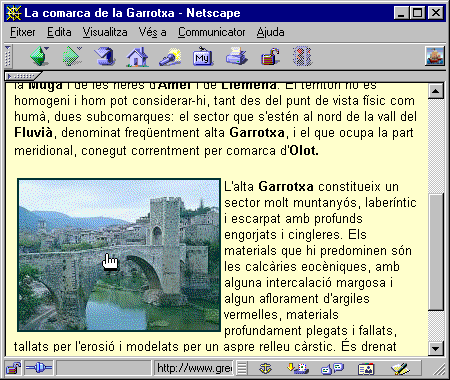Collapse the navigation toolbar via its grip

(x=8, y=56)
